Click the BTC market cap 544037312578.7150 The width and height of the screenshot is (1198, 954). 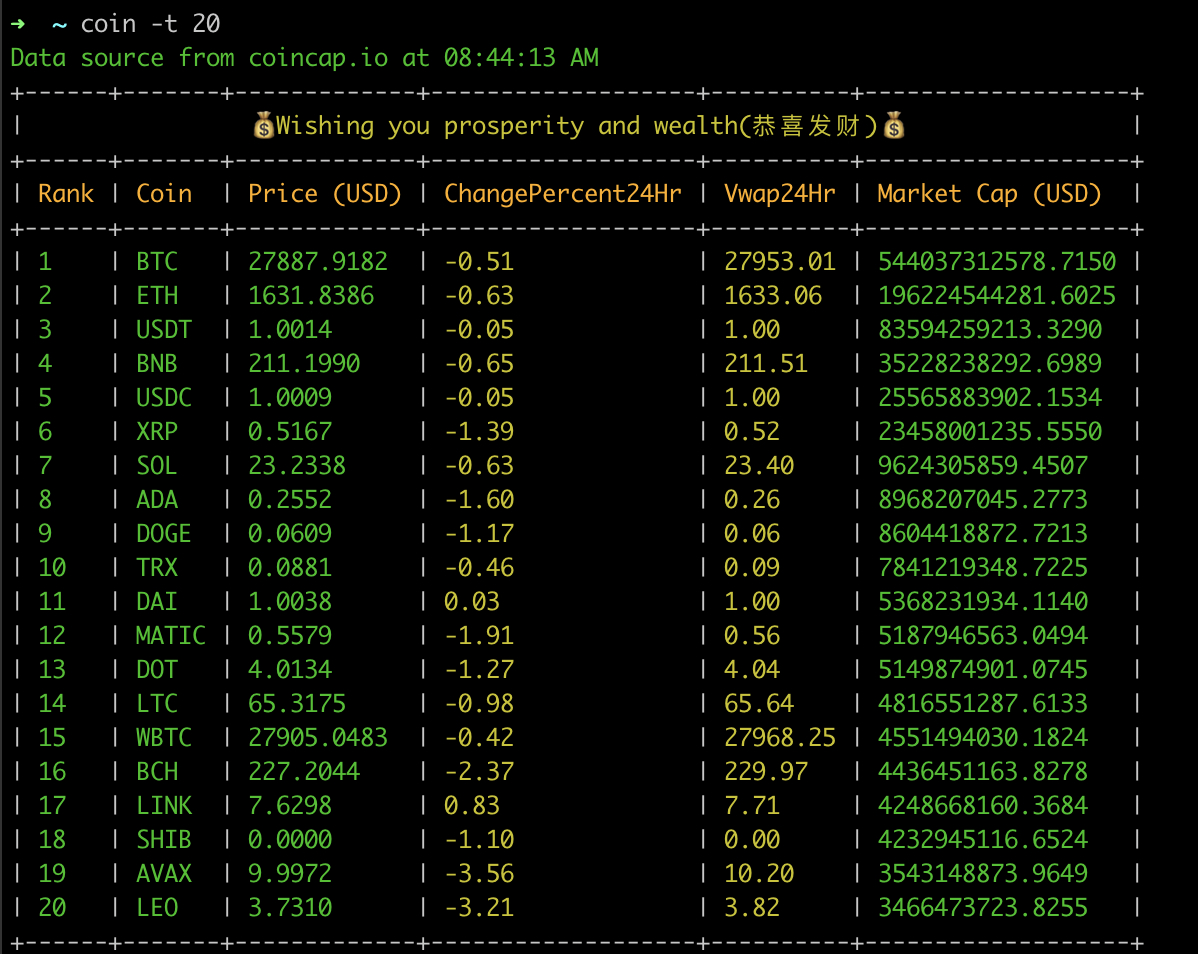pos(996,262)
